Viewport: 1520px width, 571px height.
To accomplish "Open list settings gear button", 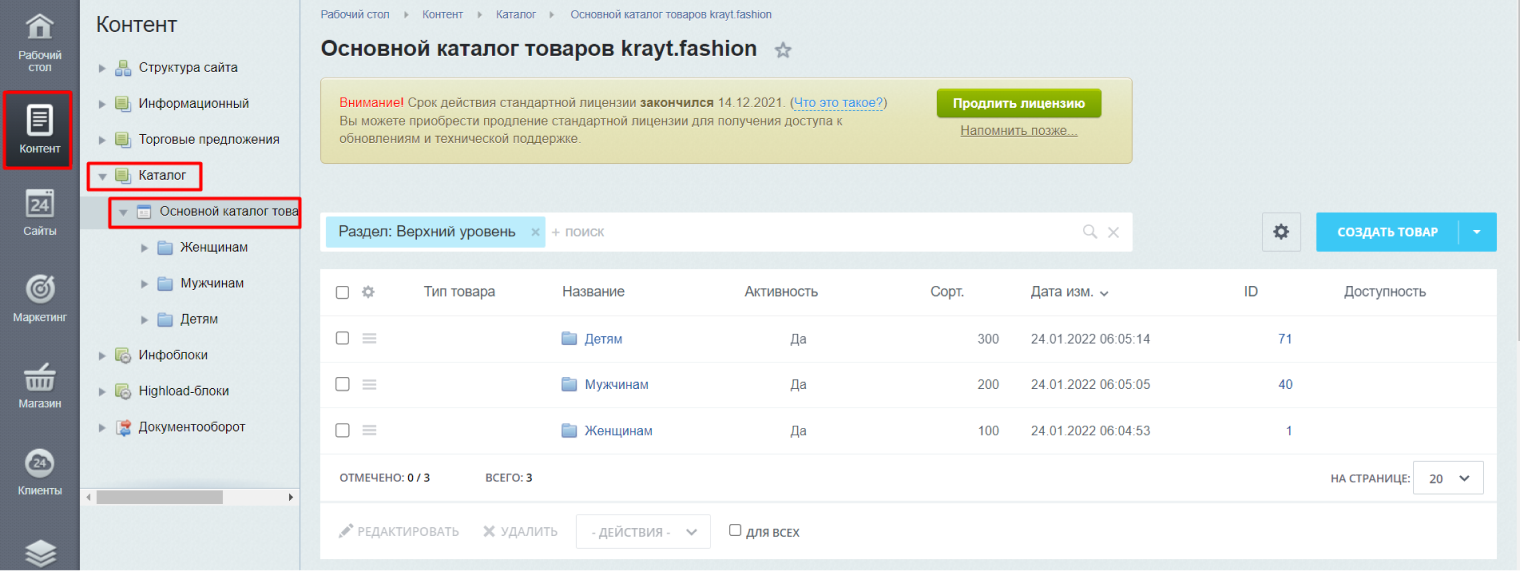I will tap(1281, 232).
